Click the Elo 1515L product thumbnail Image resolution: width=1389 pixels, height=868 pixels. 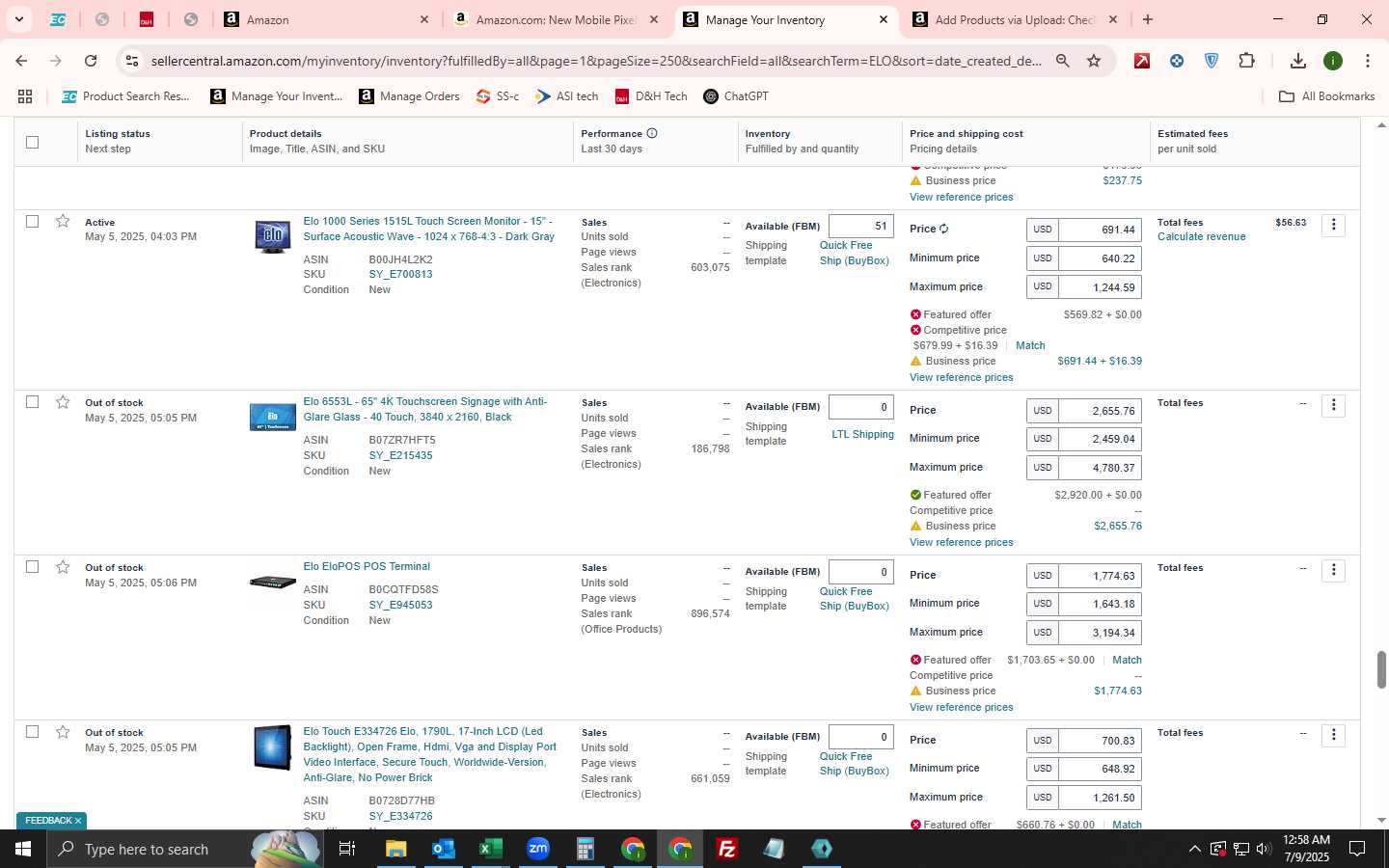pyautogui.click(x=273, y=236)
